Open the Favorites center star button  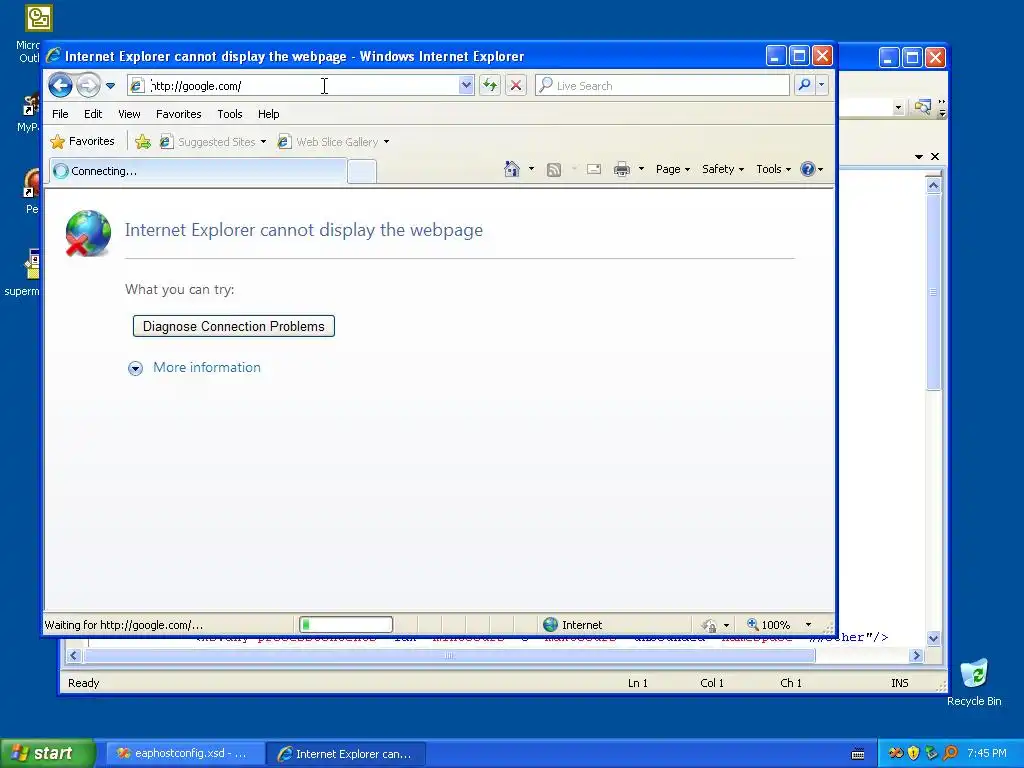tap(83, 142)
